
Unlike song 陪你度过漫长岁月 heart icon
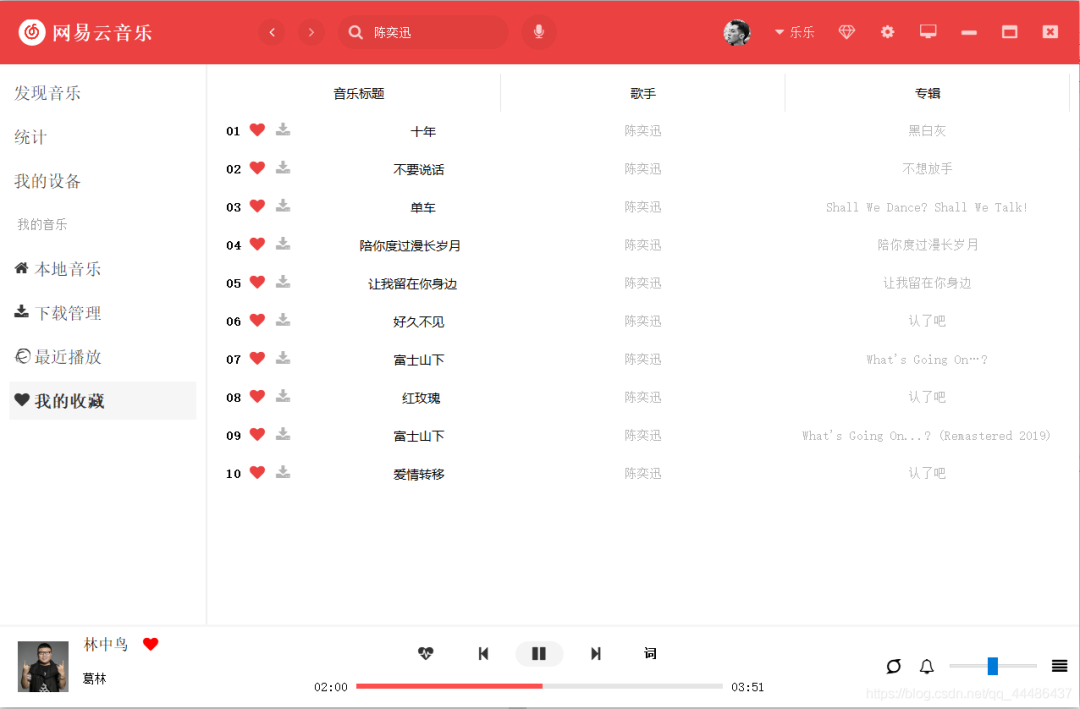pyautogui.click(x=257, y=244)
